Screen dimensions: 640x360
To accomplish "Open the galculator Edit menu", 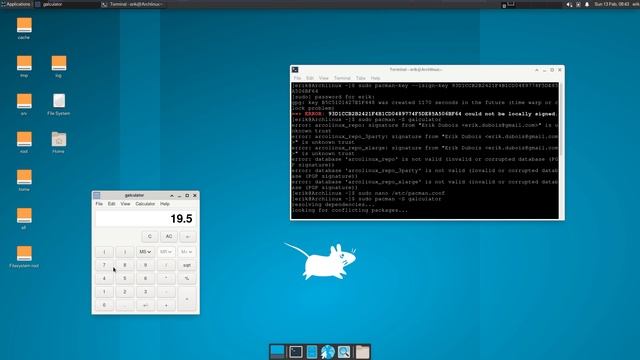I will click(111, 204).
